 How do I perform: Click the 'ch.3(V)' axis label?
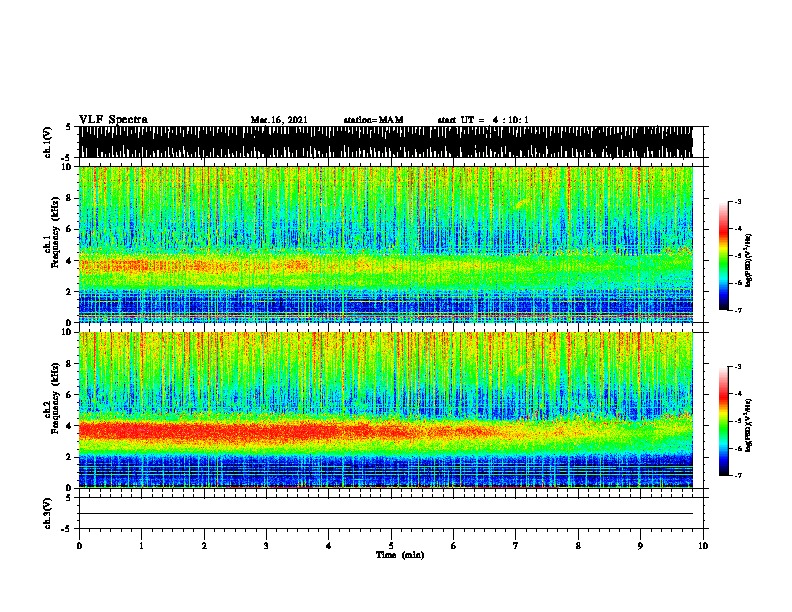(x=48, y=513)
